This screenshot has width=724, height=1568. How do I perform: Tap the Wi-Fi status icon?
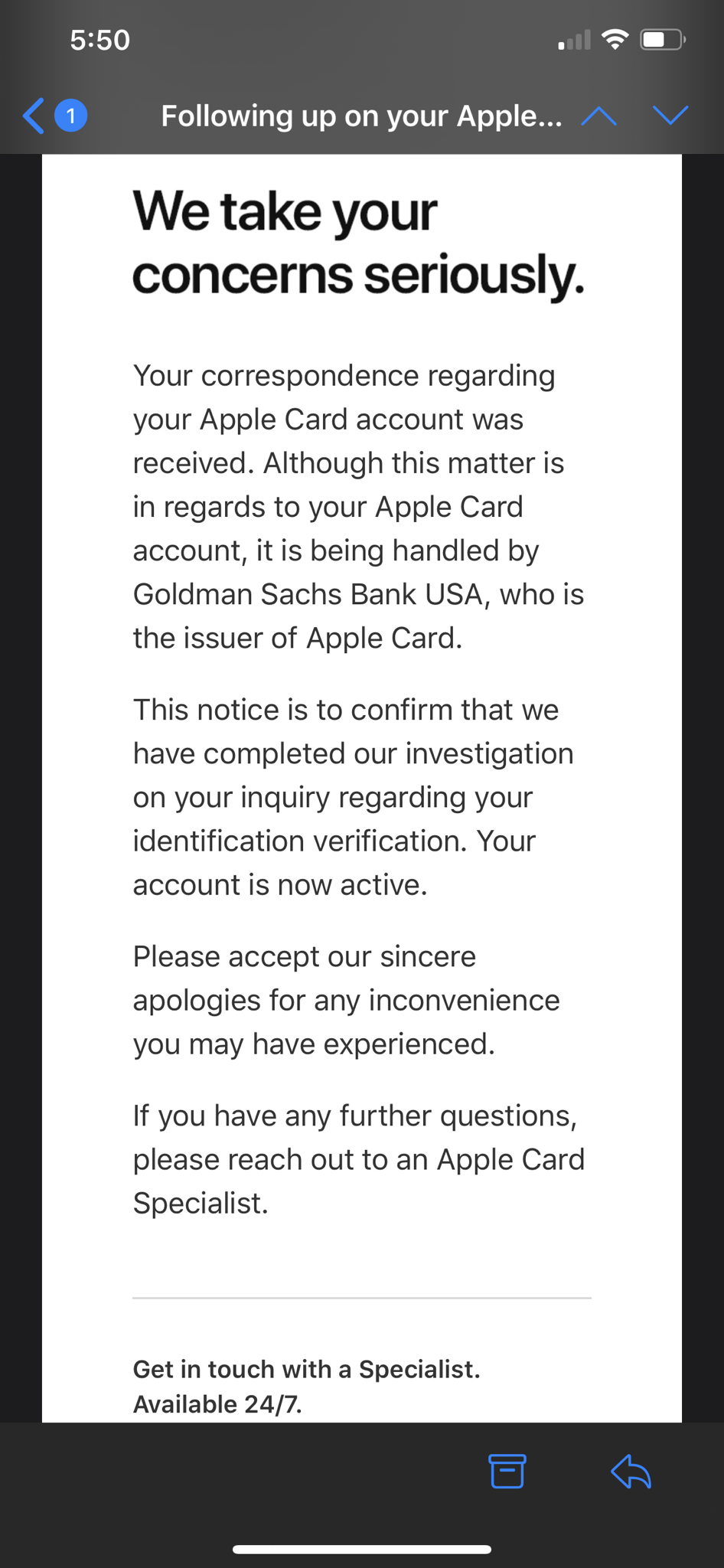(x=615, y=39)
